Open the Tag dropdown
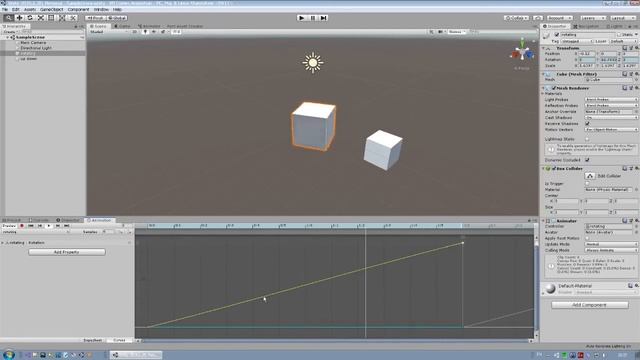 (576, 41)
